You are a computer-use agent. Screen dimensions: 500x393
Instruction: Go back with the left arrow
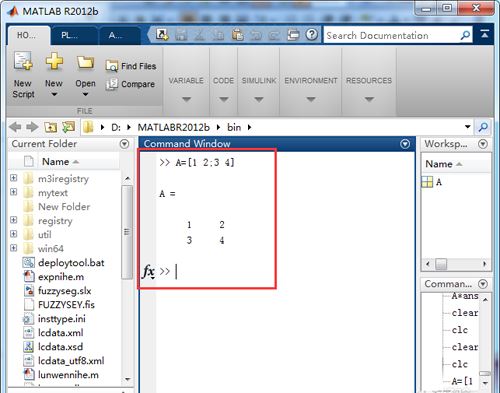pyautogui.click(x=15, y=127)
